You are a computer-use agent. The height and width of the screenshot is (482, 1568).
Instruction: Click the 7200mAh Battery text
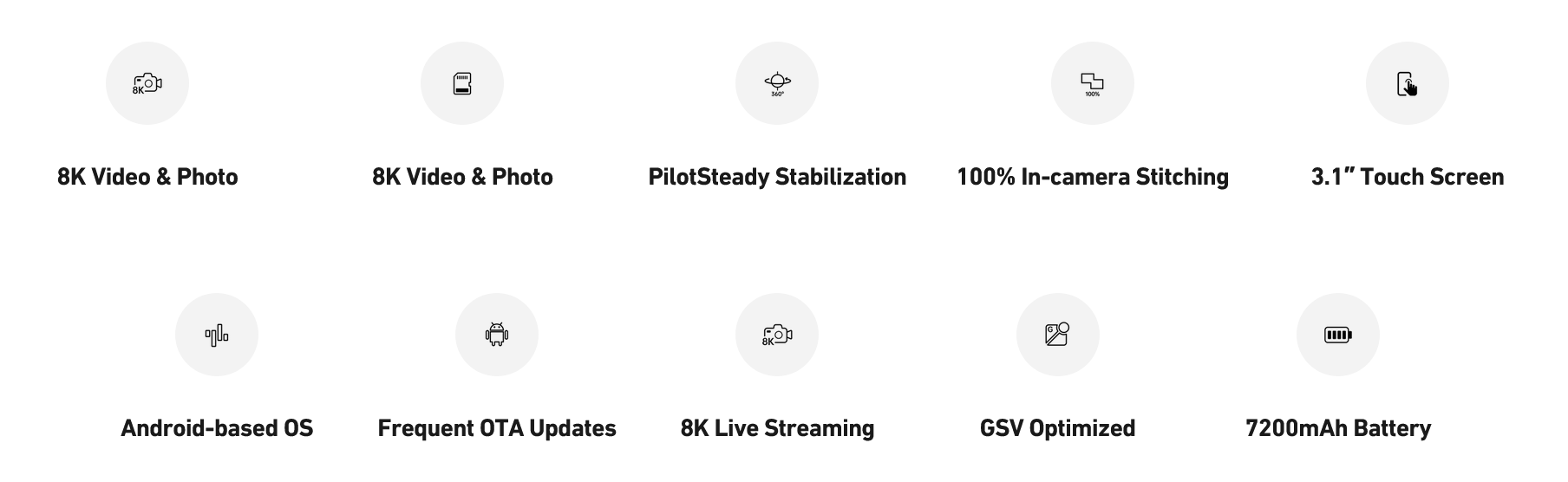pos(1337,428)
